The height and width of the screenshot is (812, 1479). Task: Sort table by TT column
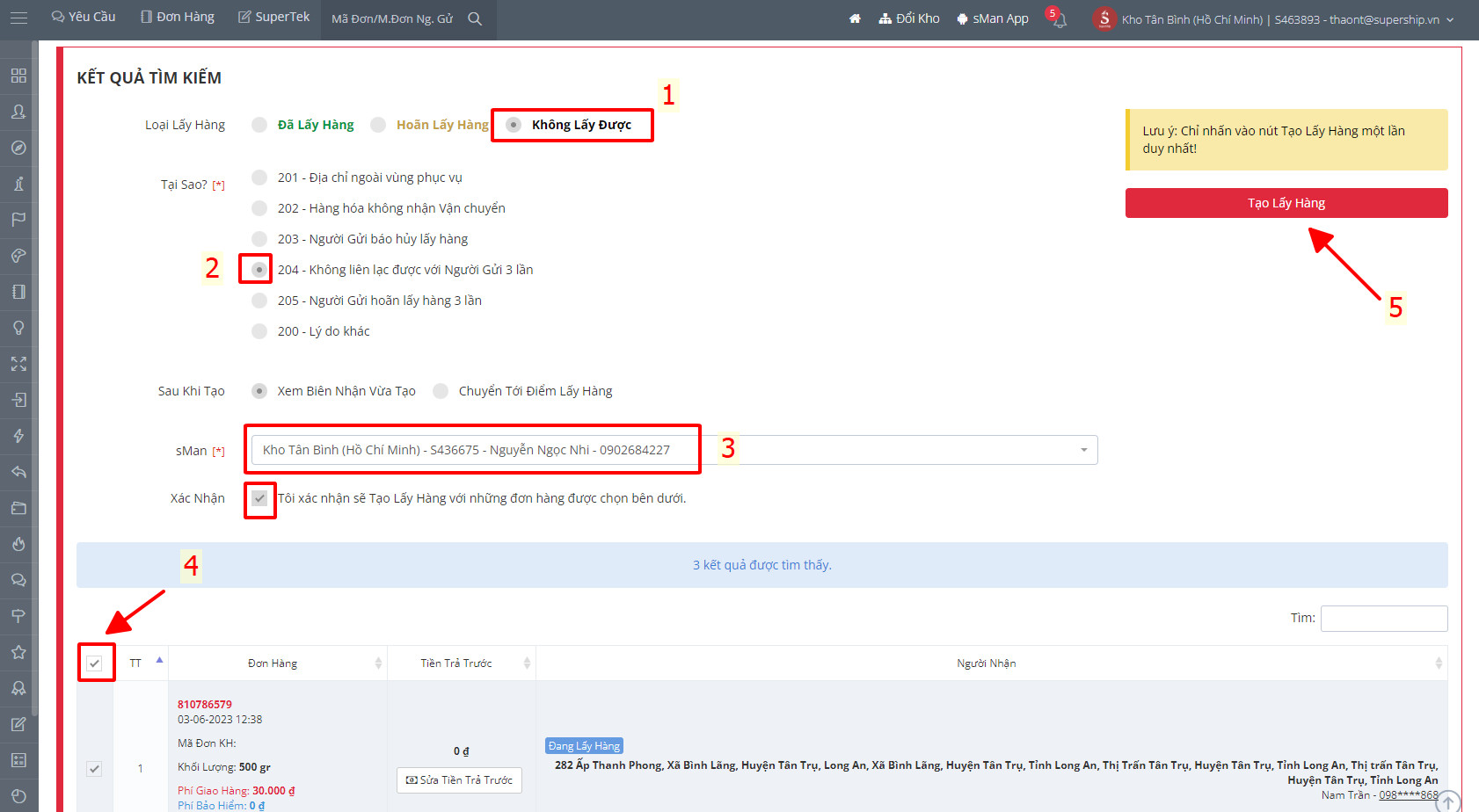point(141,663)
